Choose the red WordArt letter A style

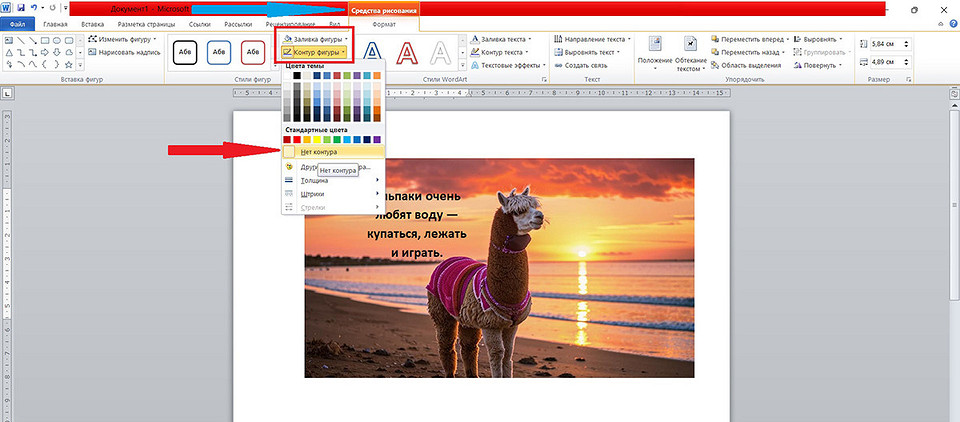tap(406, 52)
